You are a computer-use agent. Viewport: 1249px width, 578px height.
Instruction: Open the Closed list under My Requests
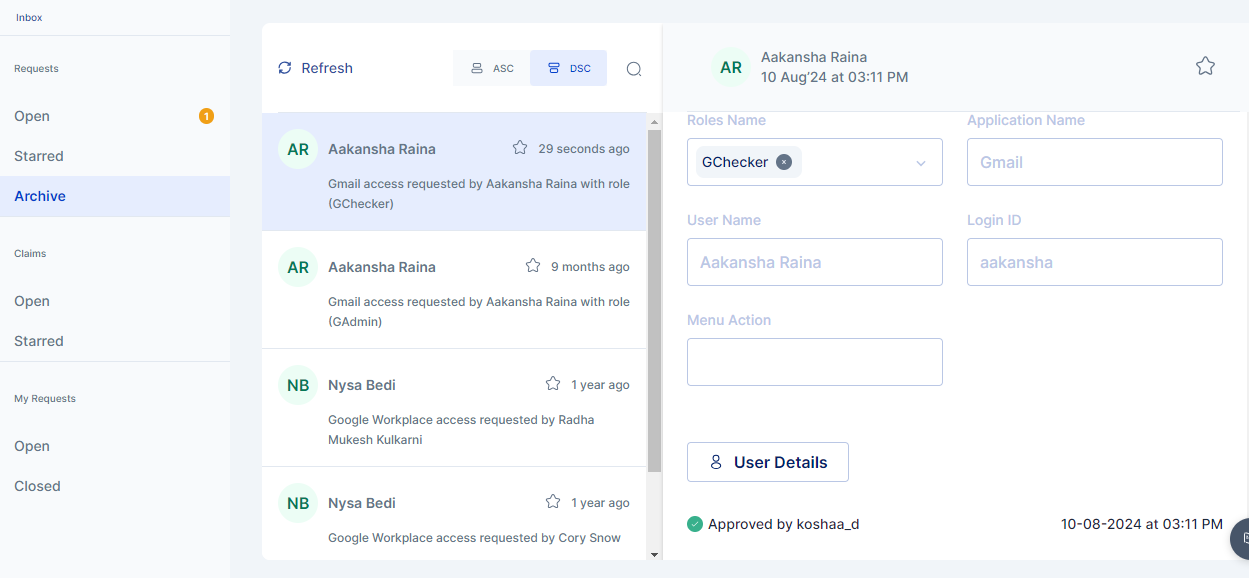click(x=37, y=486)
